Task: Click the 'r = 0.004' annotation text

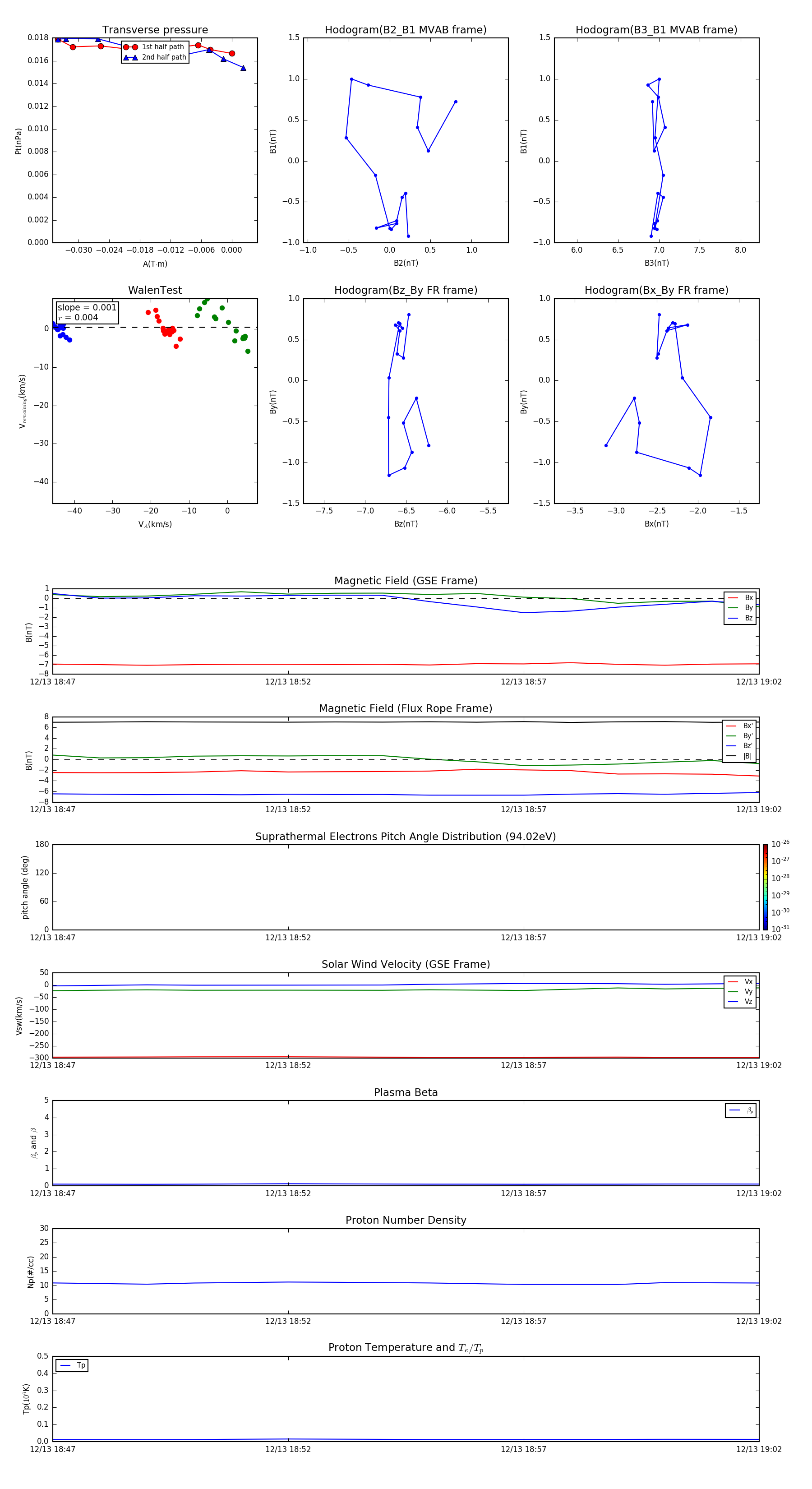Action: tap(78, 317)
